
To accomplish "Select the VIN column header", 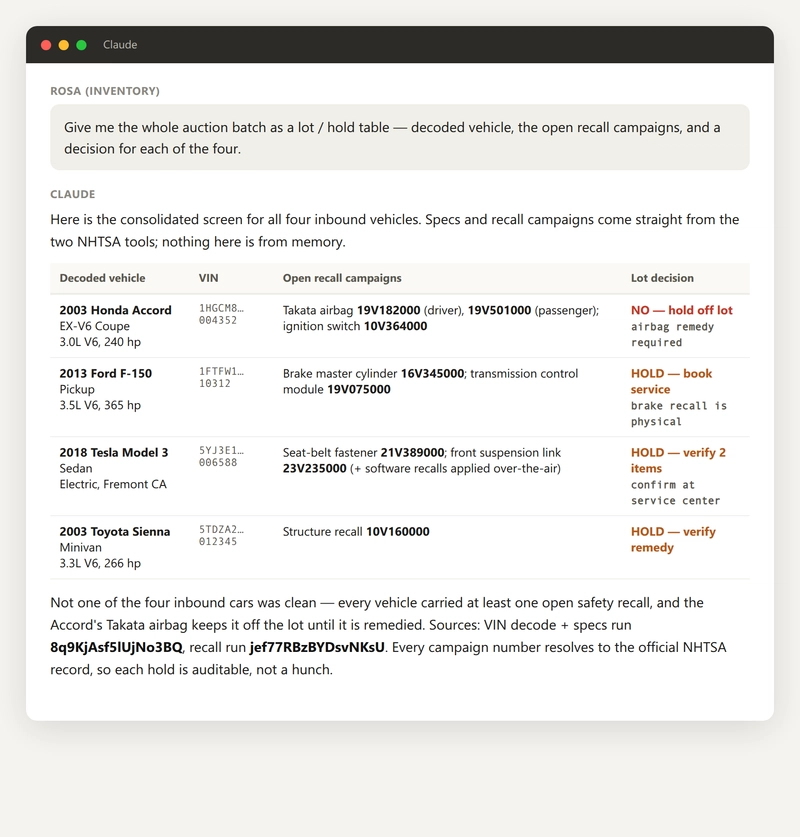I will [208, 278].
